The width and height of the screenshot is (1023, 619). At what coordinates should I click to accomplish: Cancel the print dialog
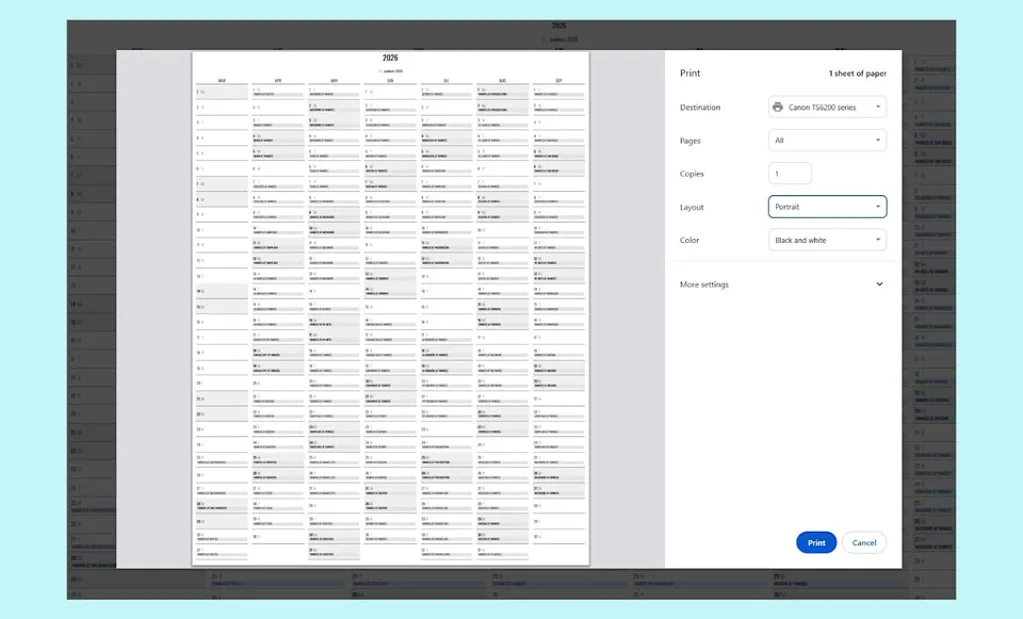pos(864,543)
